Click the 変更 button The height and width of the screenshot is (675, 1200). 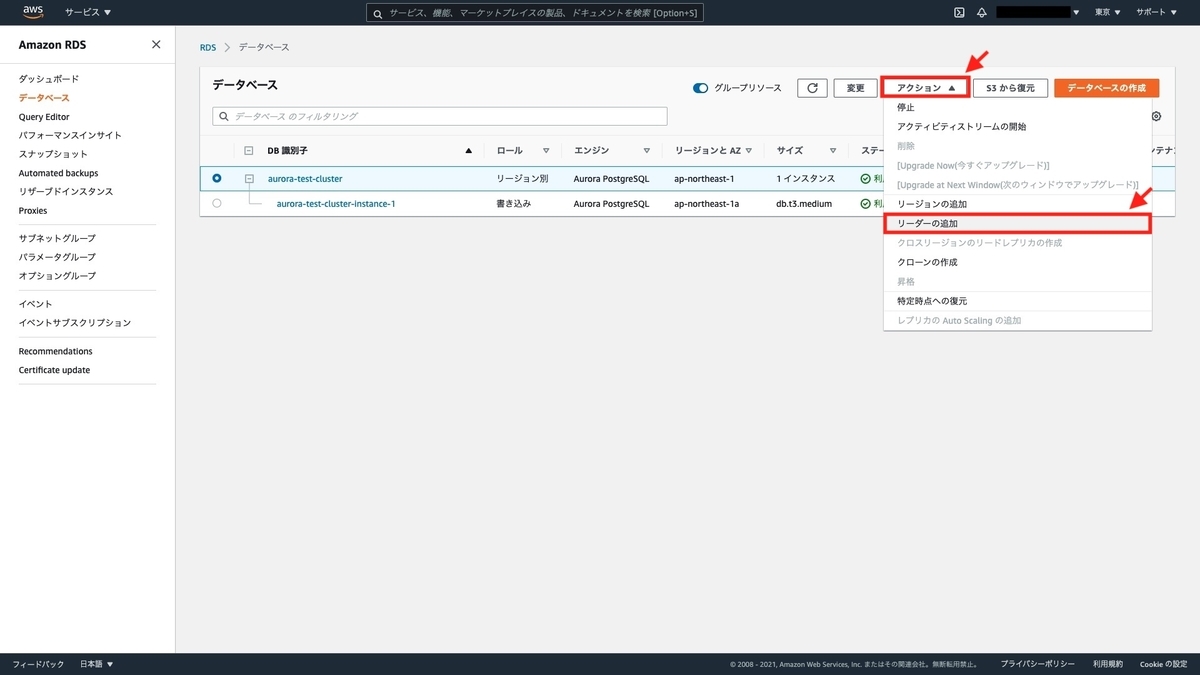pyautogui.click(x=855, y=88)
